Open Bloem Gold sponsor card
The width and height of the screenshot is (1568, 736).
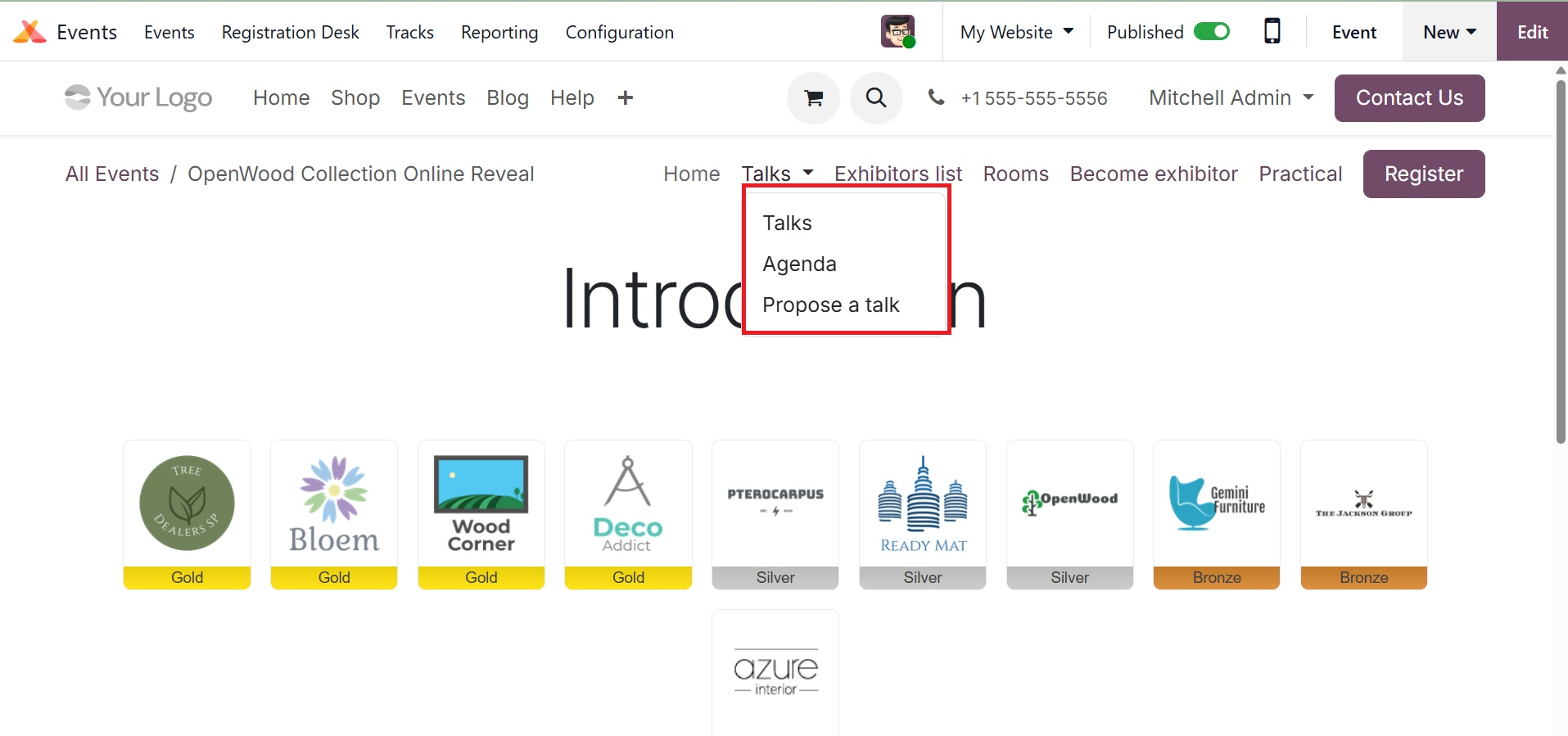pos(334,515)
